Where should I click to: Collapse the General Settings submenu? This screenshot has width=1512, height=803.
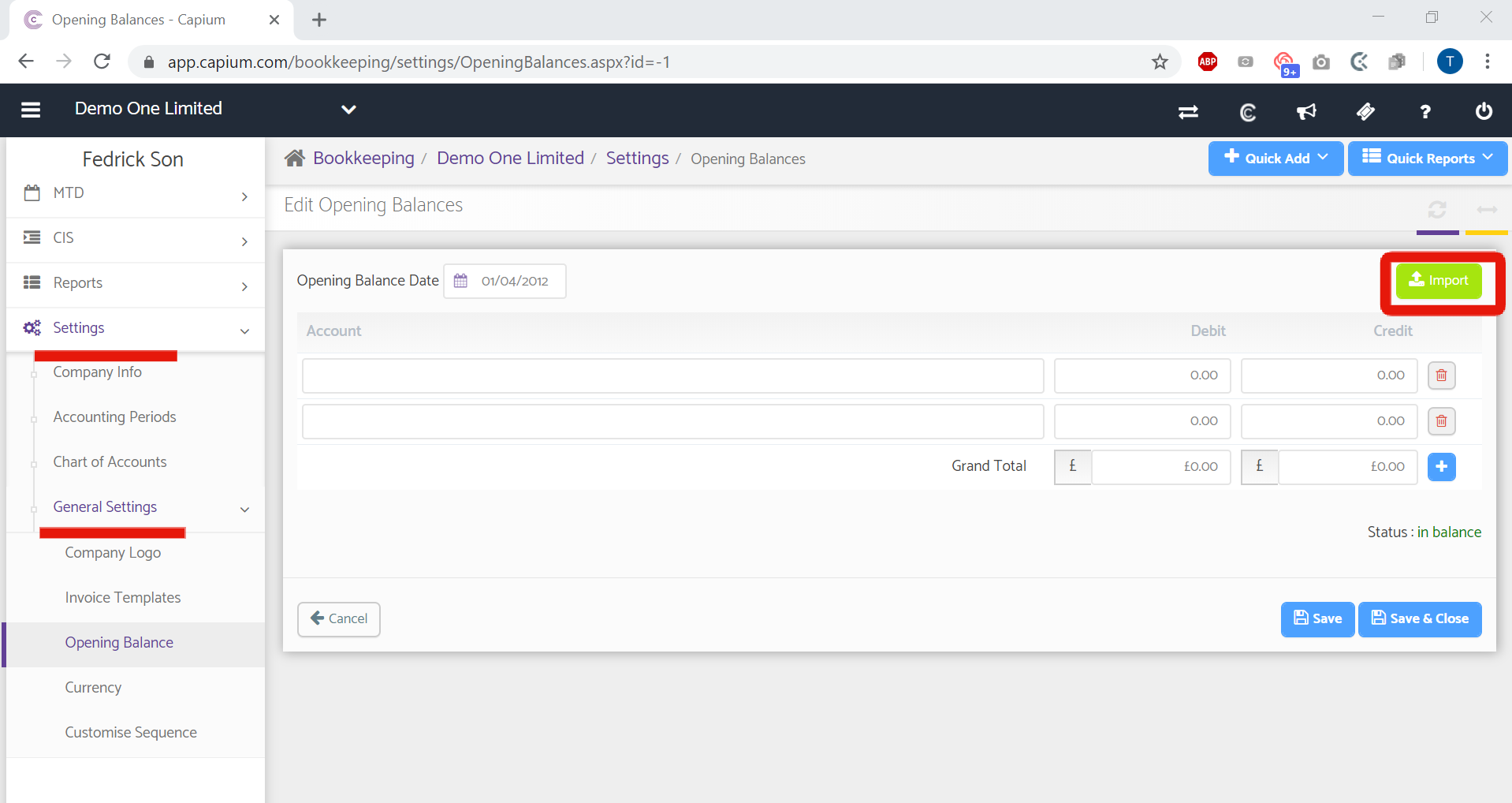coord(136,508)
